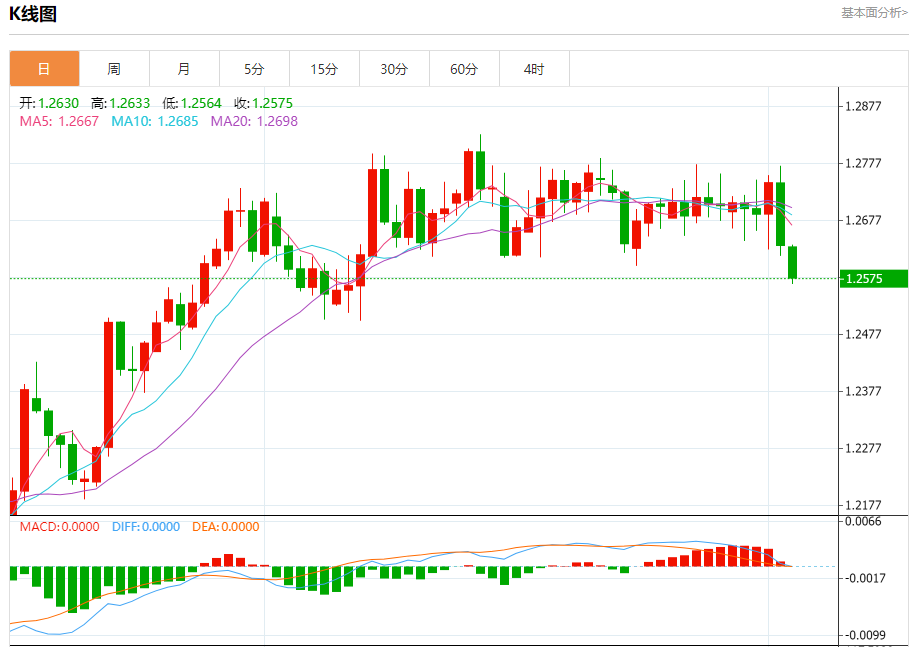Image resolution: width=917 pixels, height=647 pixels.
Task: Click the MA10 legend label
Action: point(155,121)
